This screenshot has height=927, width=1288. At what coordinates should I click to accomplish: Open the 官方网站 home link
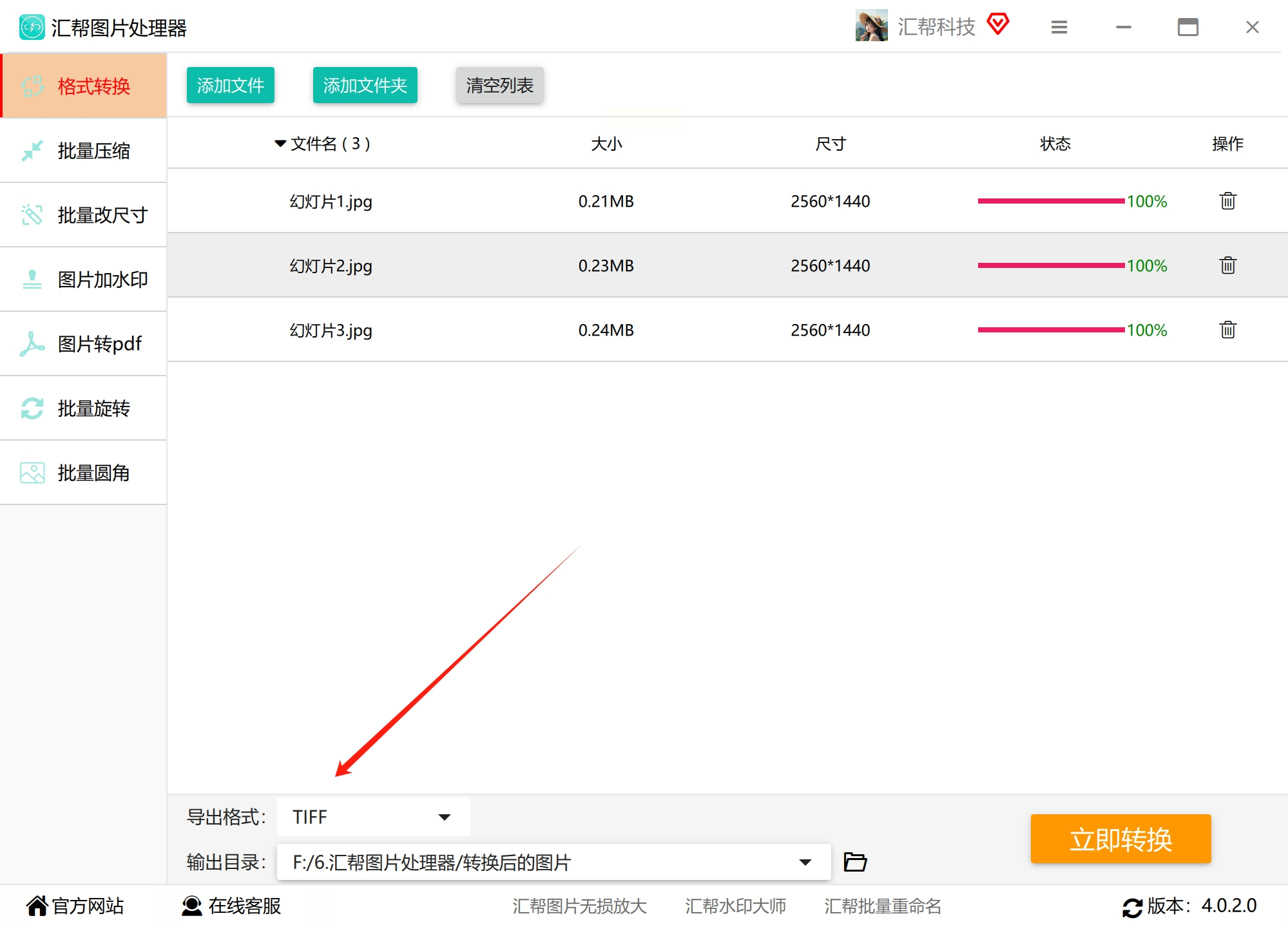pos(75,906)
